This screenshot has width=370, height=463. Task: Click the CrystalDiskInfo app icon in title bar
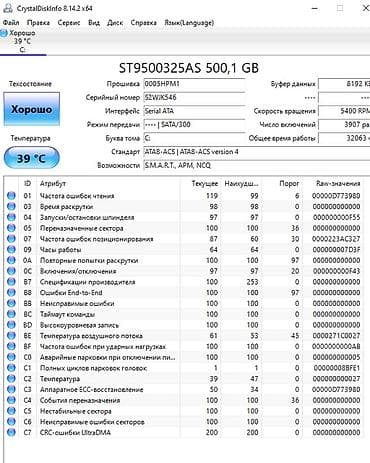point(7,8)
